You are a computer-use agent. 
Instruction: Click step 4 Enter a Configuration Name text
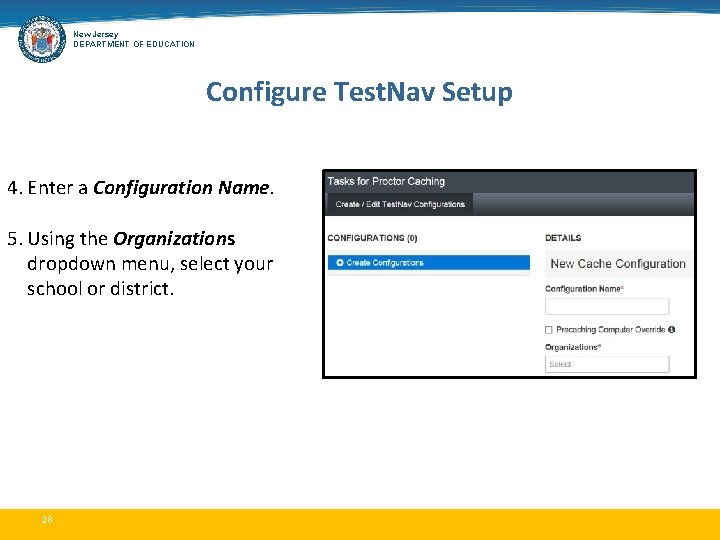[x=141, y=188]
